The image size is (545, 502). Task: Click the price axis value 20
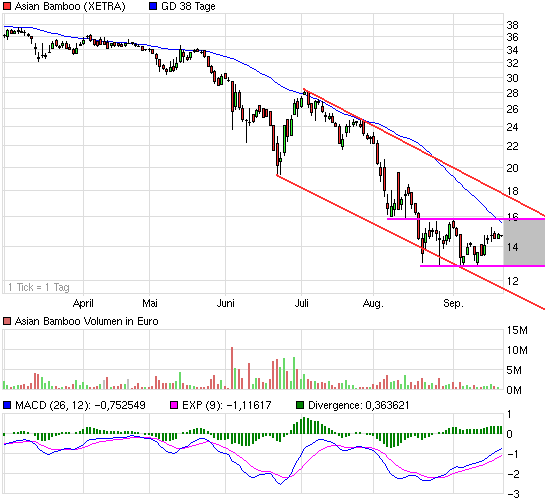pyautogui.click(x=512, y=168)
